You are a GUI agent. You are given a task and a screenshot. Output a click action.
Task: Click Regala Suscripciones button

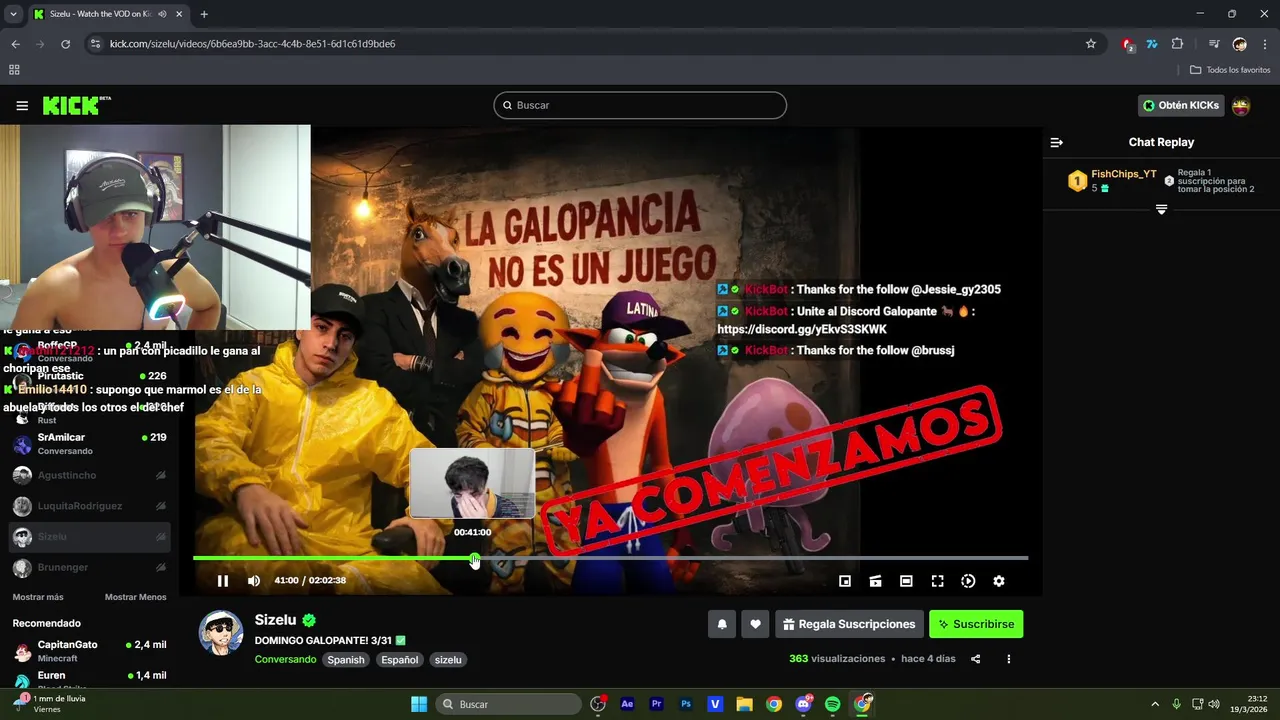[849, 624]
